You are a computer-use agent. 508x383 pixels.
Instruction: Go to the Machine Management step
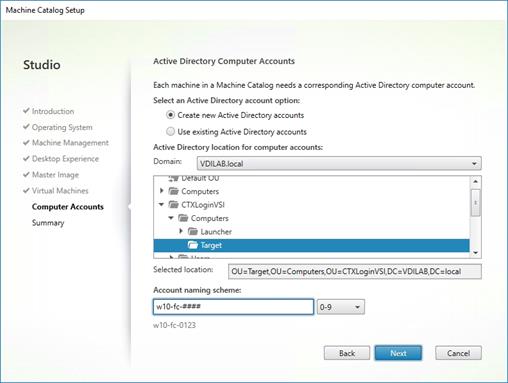point(70,143)
